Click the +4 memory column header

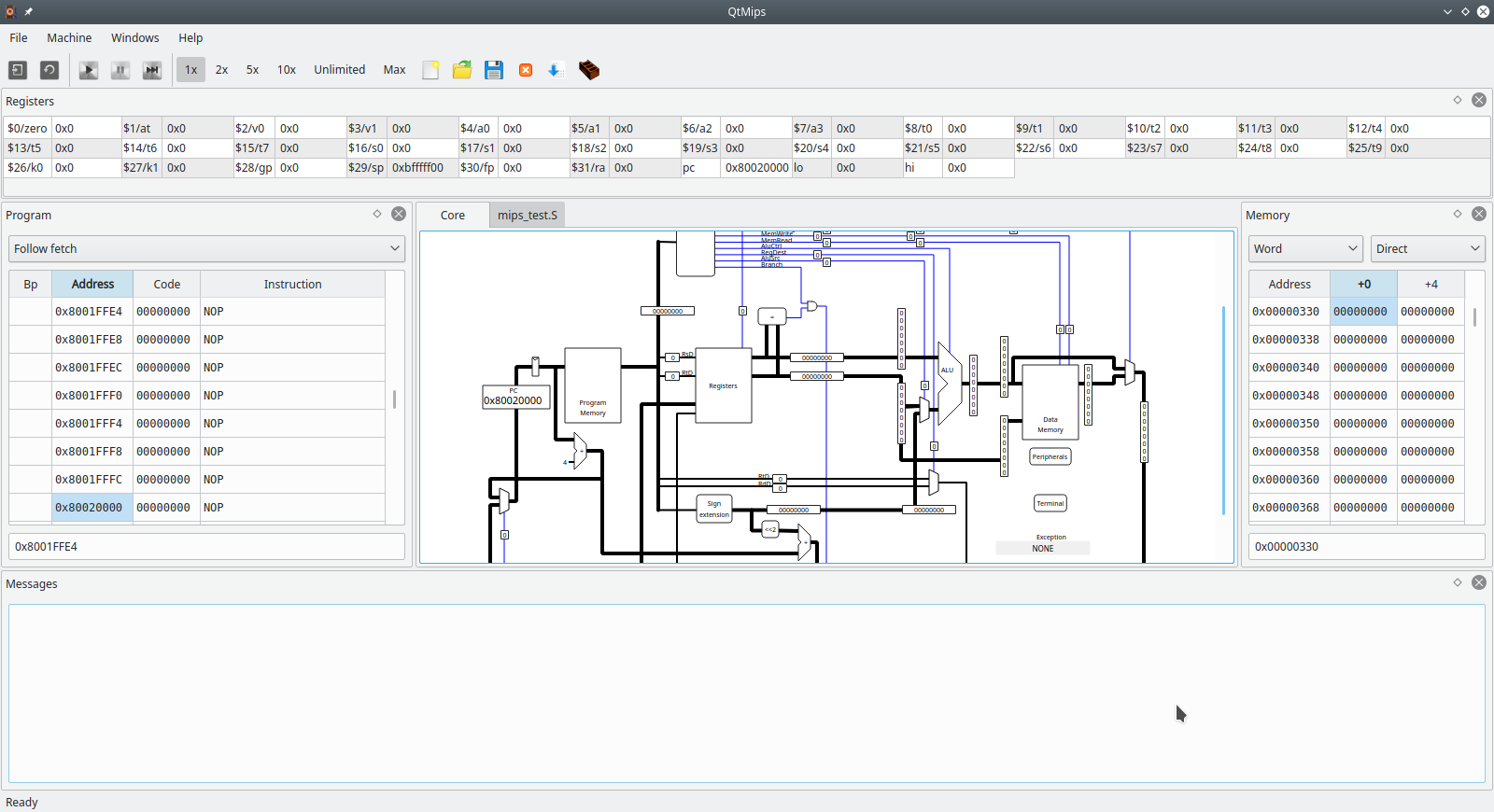click(1431, 285)
